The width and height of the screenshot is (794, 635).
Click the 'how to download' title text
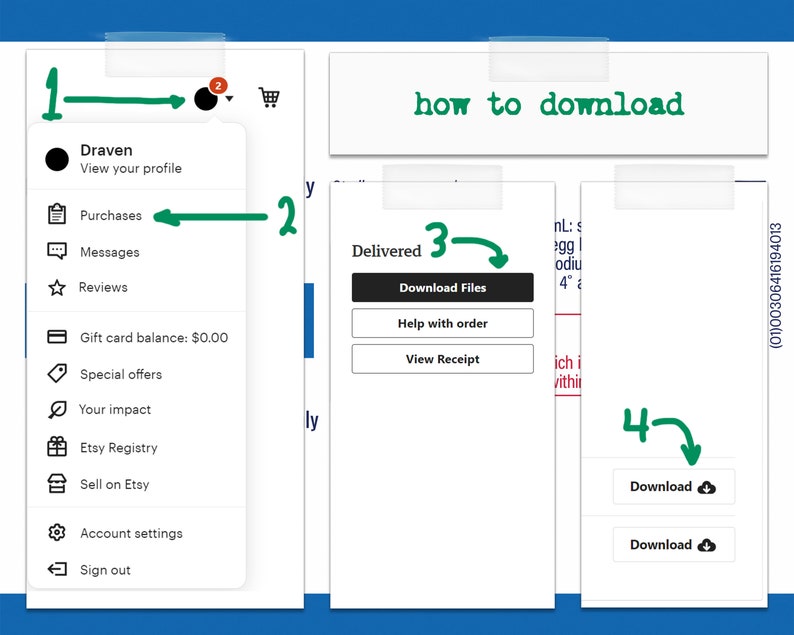click(549, 104)
